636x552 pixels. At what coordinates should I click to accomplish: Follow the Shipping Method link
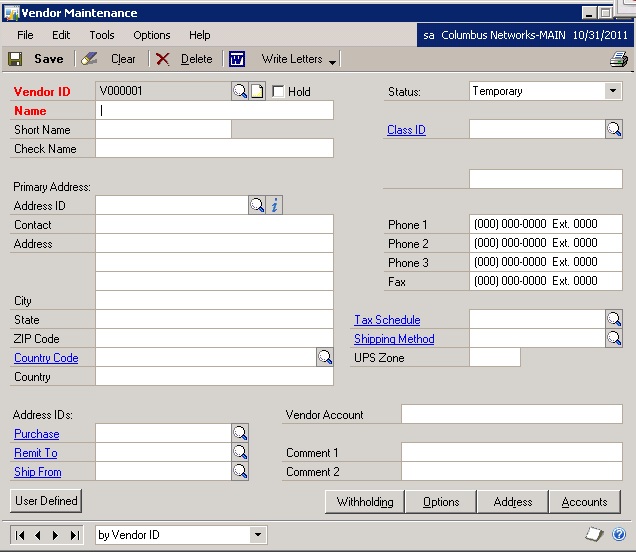click(394, 339)
